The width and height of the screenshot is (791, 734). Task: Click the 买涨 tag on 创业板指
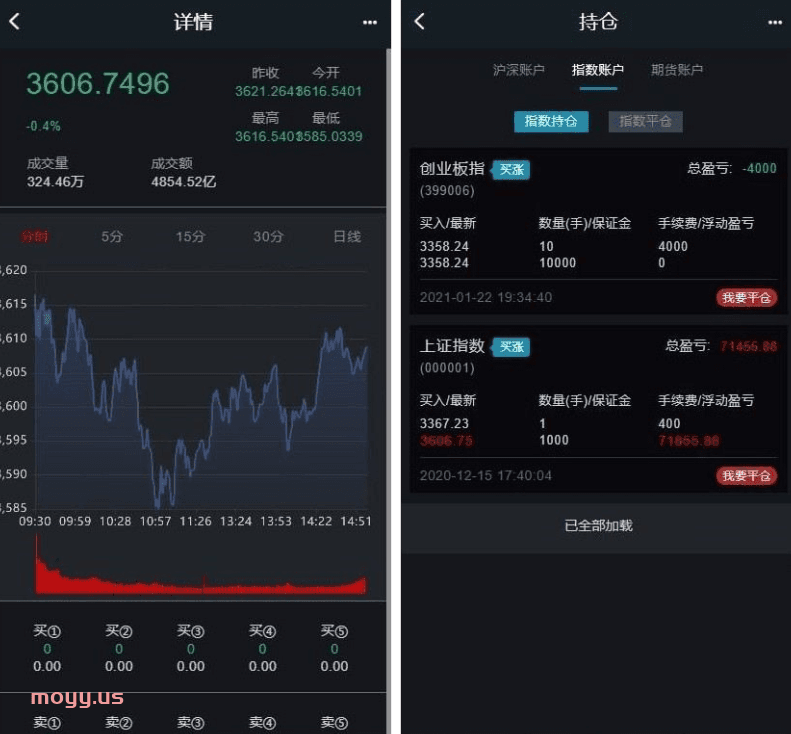pyautogui.click(x=511, y=170)
